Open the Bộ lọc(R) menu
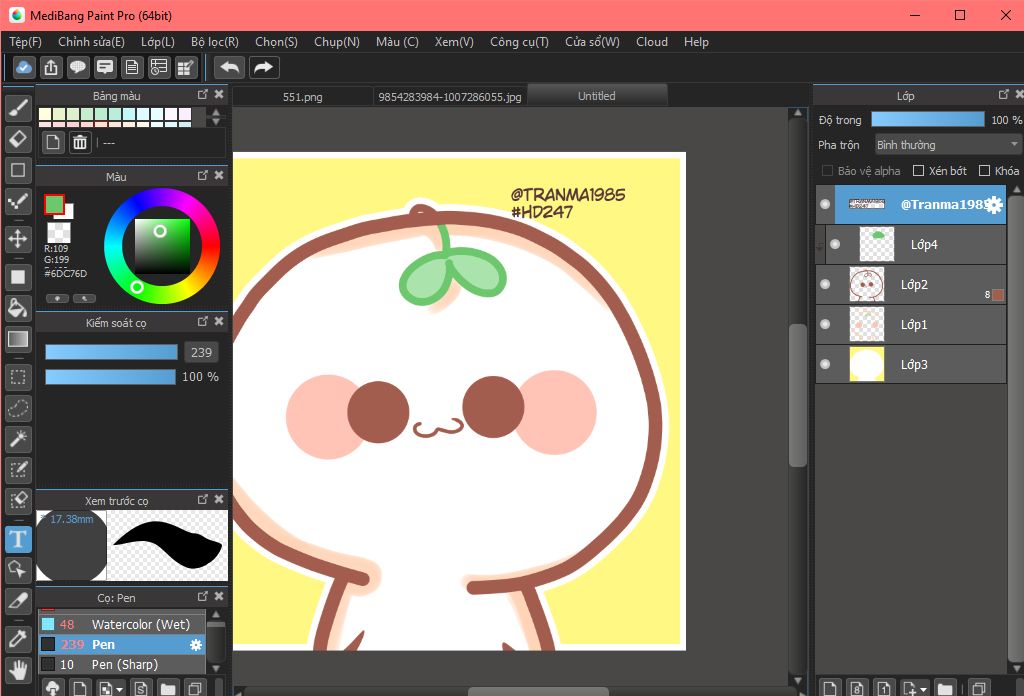 [214, 42]
